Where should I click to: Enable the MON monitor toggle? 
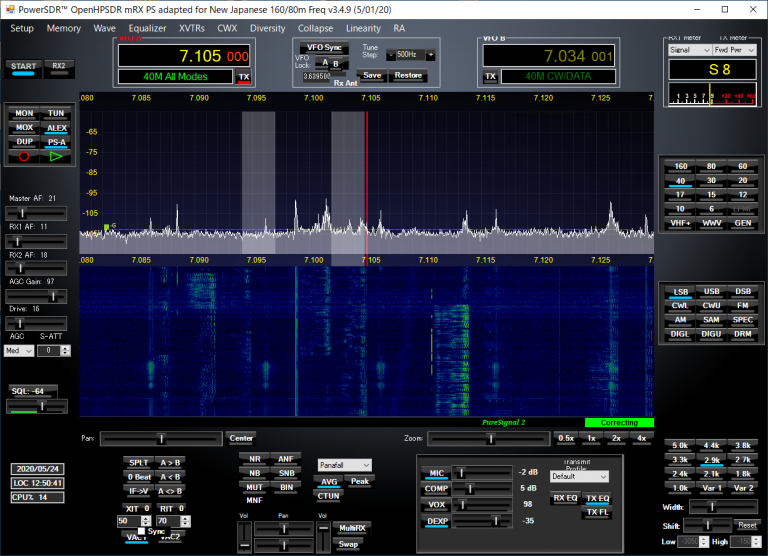(25, 113)
